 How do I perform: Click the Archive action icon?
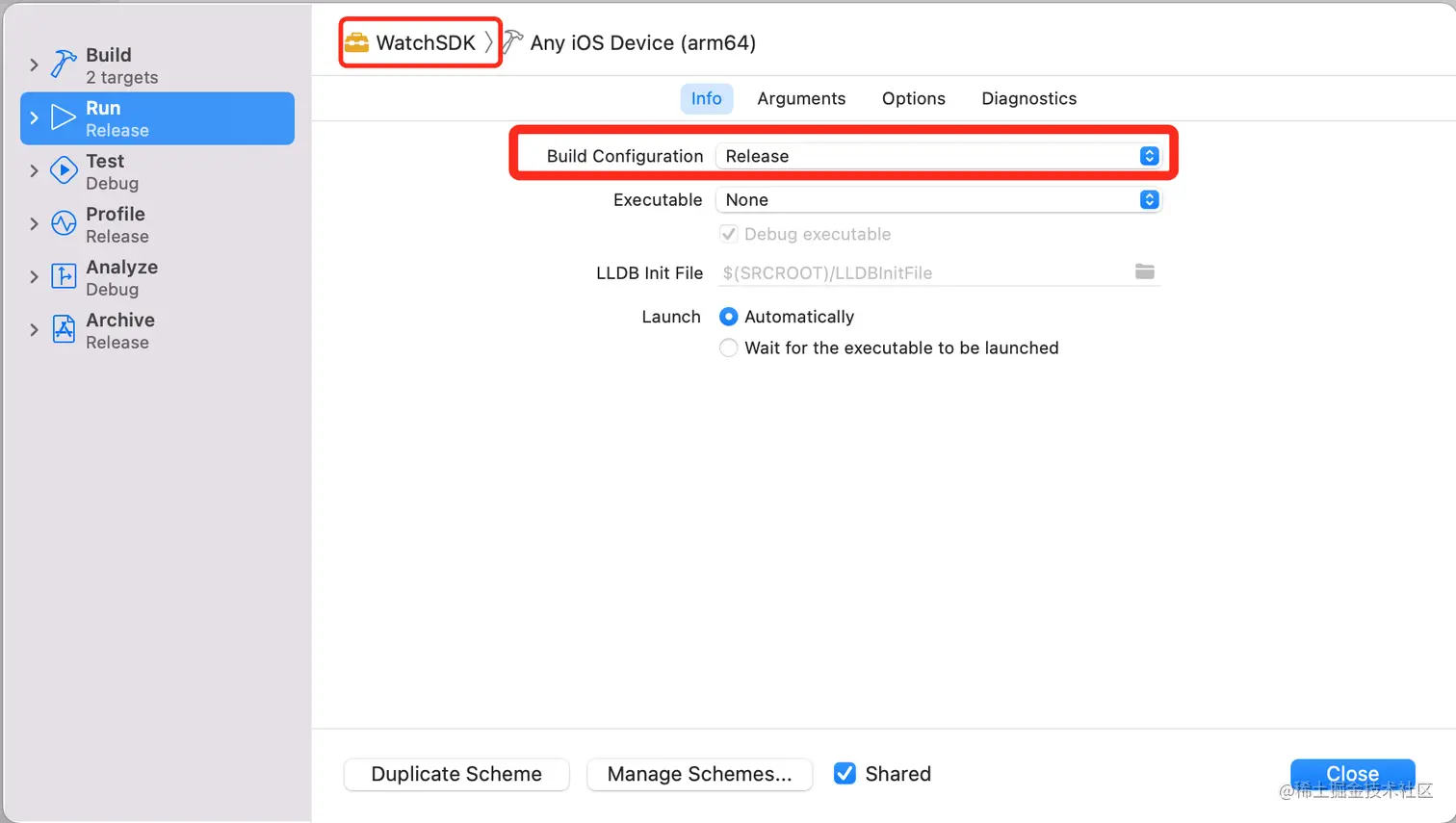pos(64,329)
